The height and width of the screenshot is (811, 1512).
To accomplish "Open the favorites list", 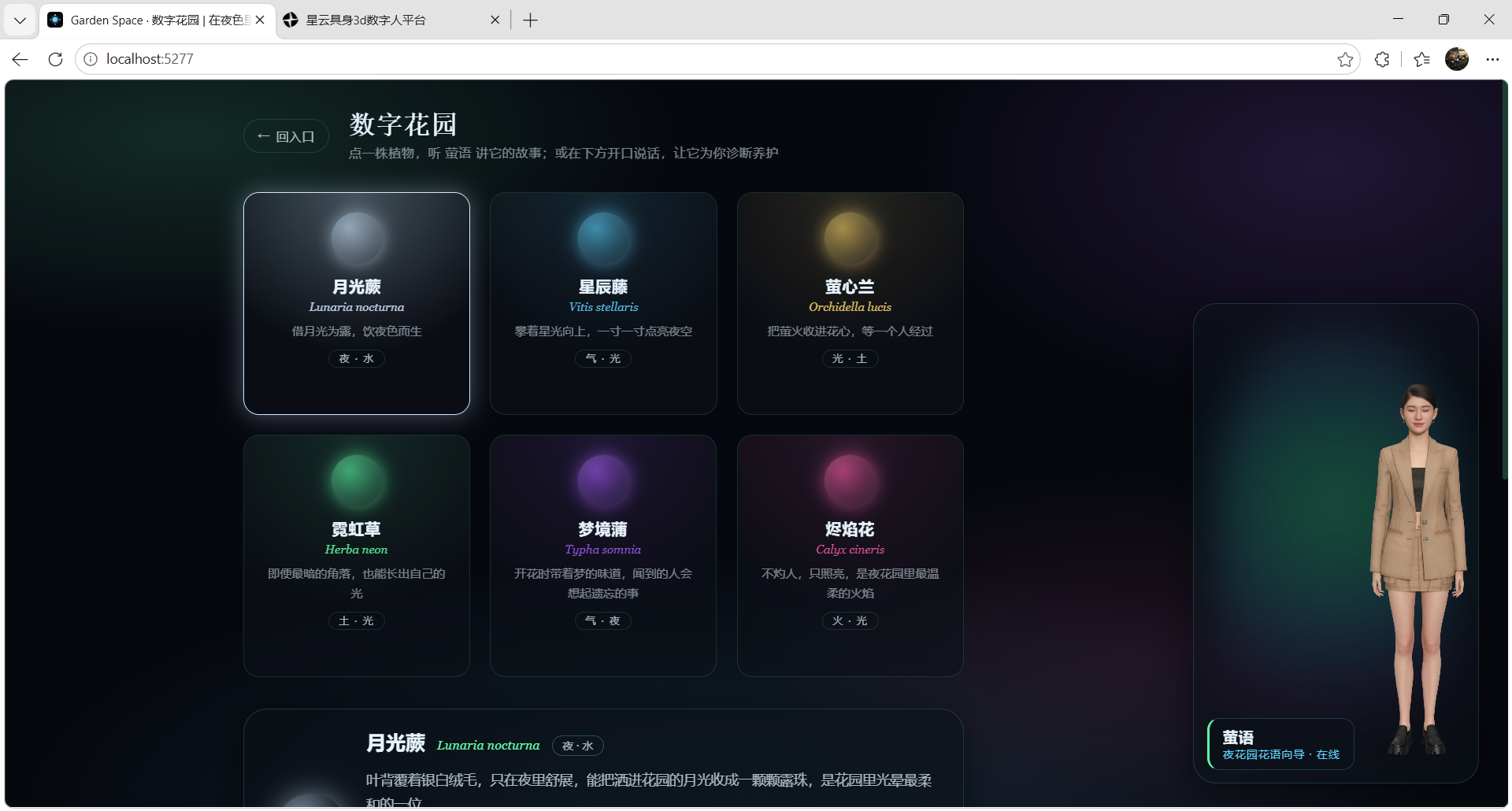I will coord(1422,59).
